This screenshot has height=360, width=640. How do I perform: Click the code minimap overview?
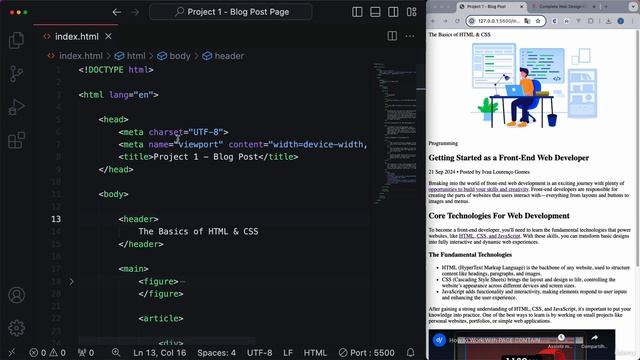[394, 133]
